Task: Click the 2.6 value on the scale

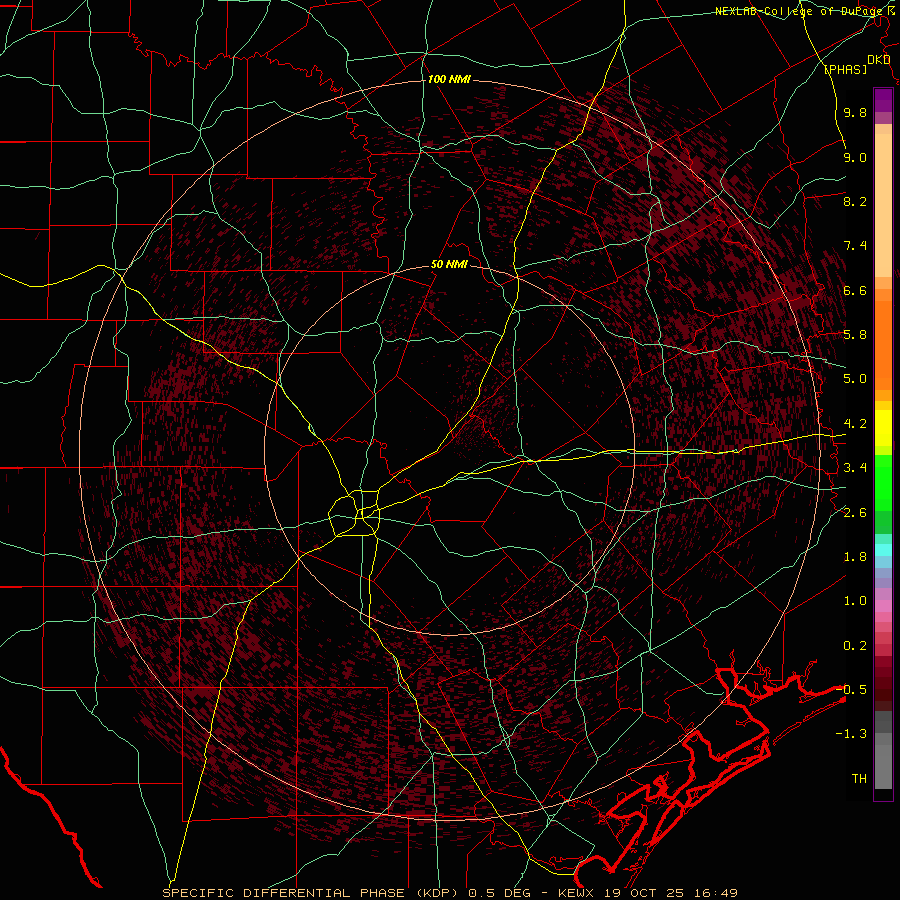Action: point(855,513)
